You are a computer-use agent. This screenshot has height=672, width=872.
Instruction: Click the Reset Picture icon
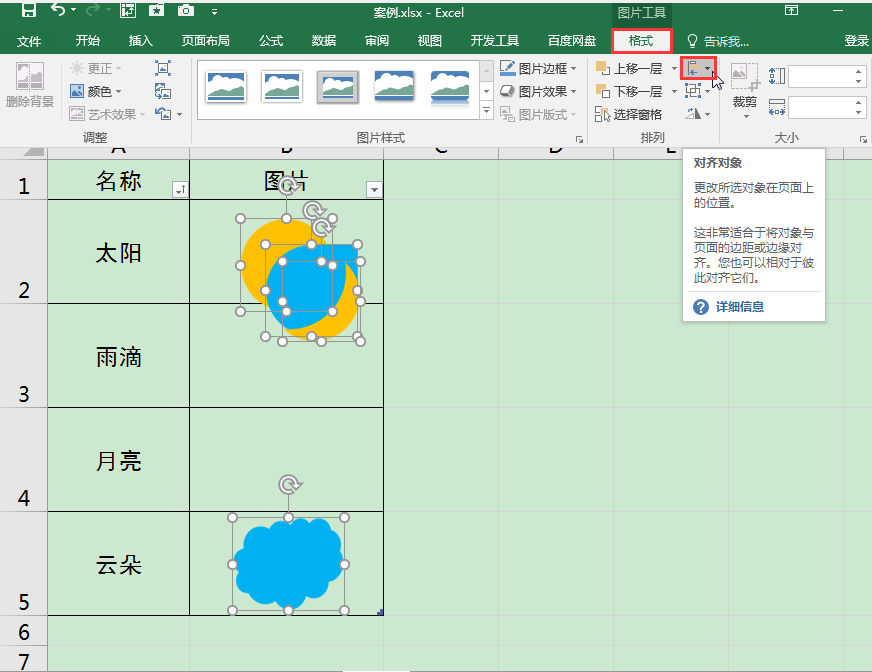(x=163, y=114)
